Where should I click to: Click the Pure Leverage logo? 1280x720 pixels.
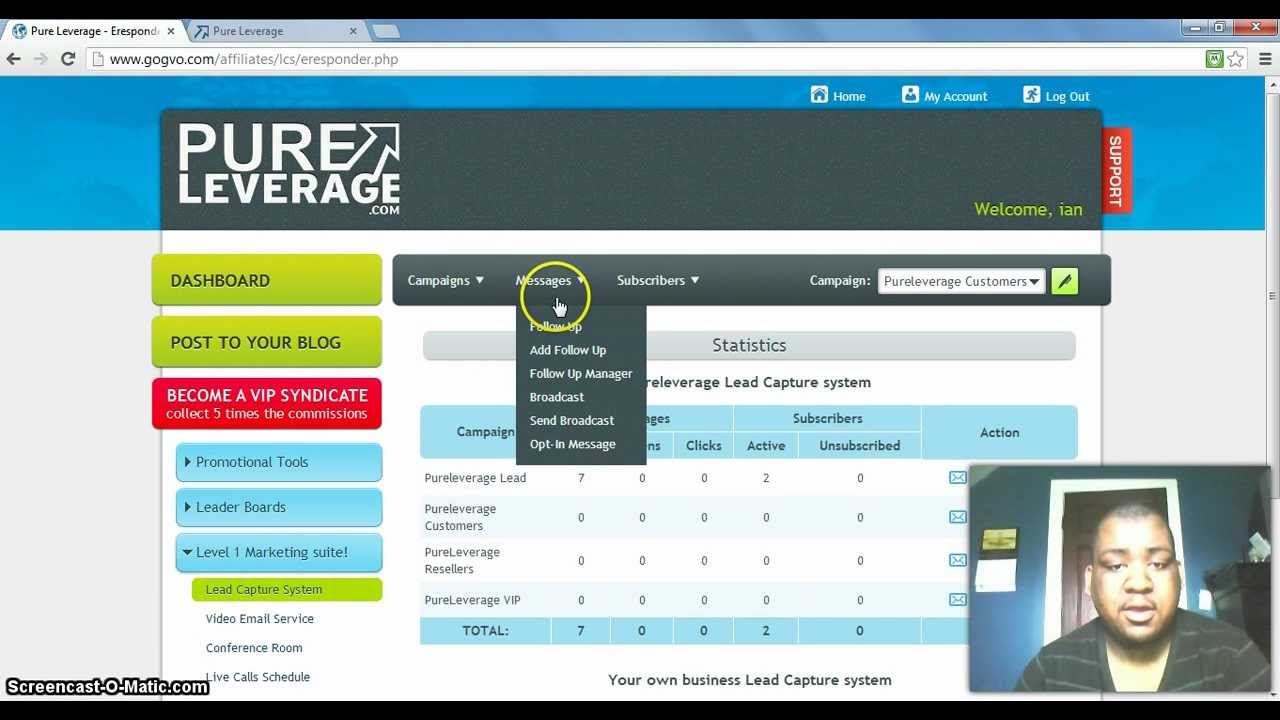(289, 168)
